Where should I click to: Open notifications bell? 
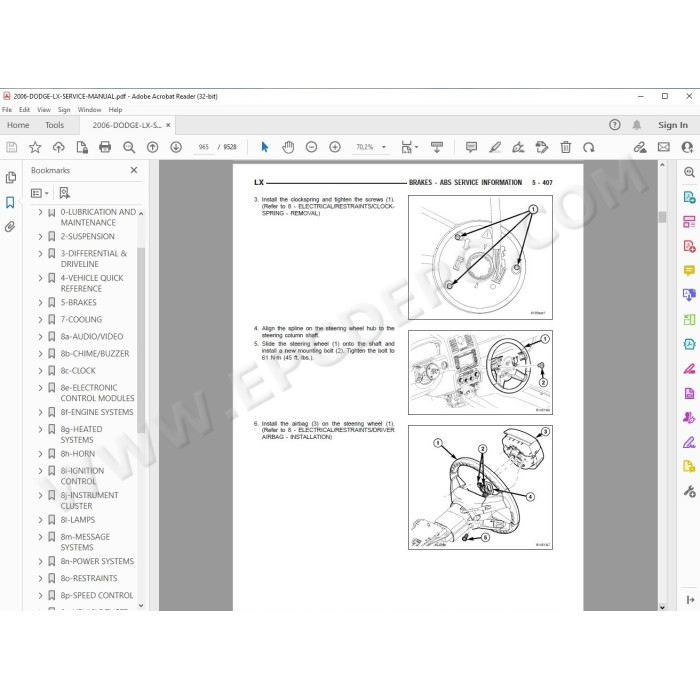point(637,125)
